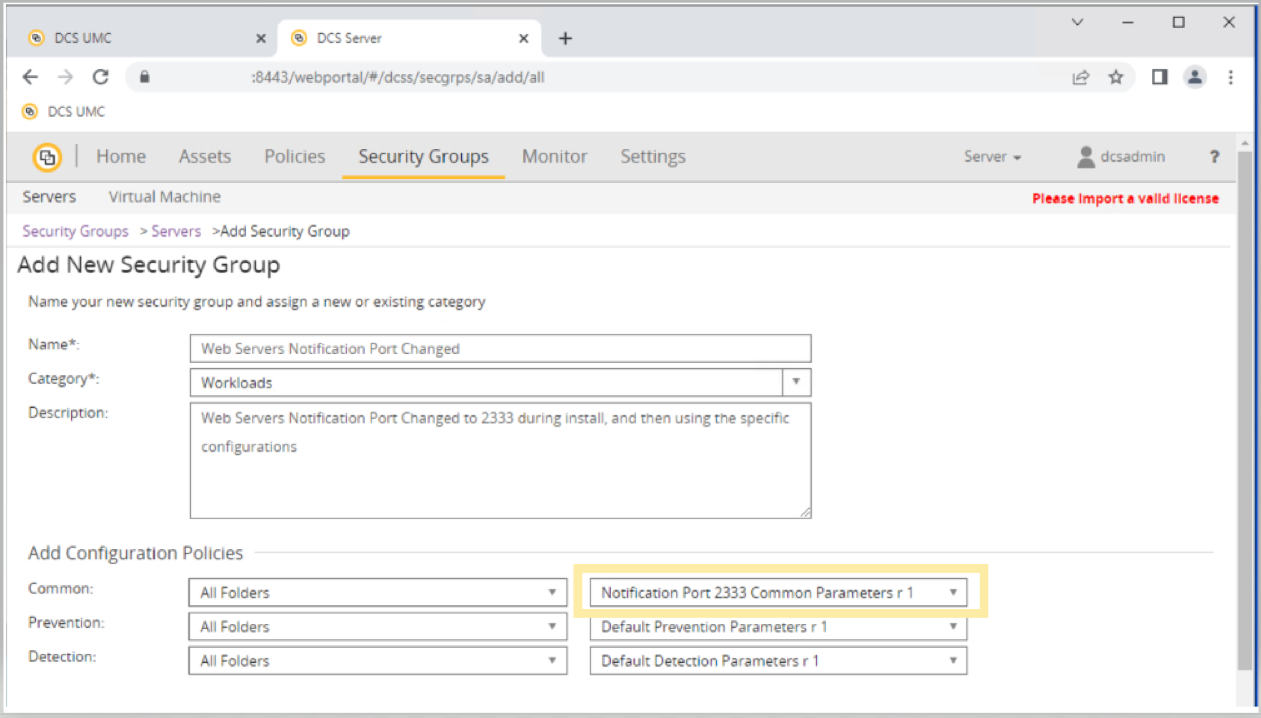Open the Default Detection Parameters dropdown
The height and width of the screenshot is (718, 1261).
778,661
